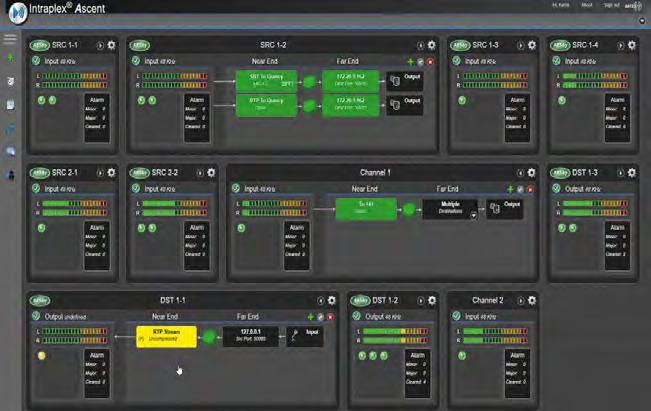This screenshot has height=411, width=651.
Task: Click Sign out in the header
Action: [x=612, y=5]
